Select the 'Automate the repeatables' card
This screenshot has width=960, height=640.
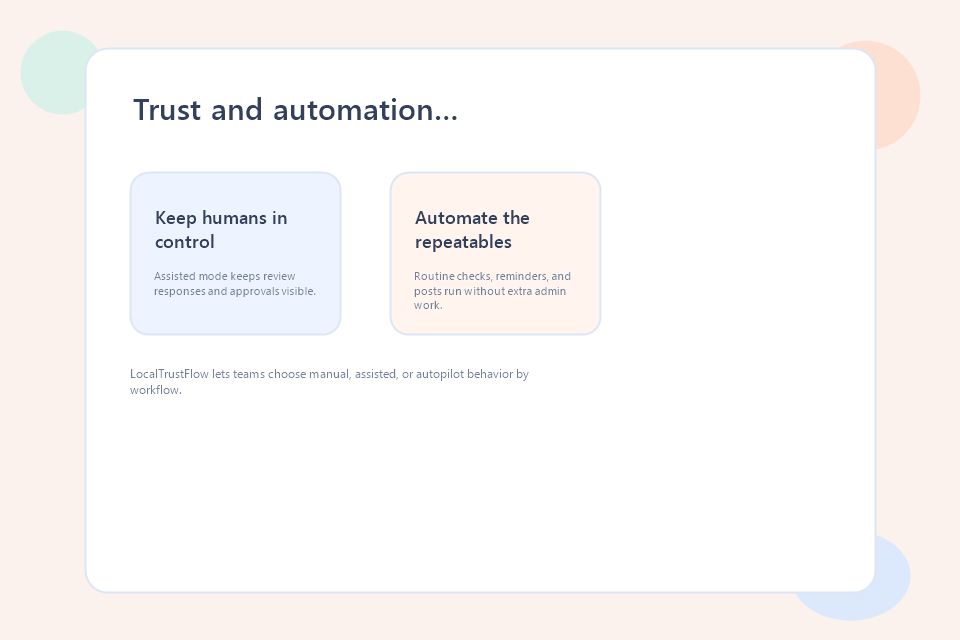coord(495,254)
